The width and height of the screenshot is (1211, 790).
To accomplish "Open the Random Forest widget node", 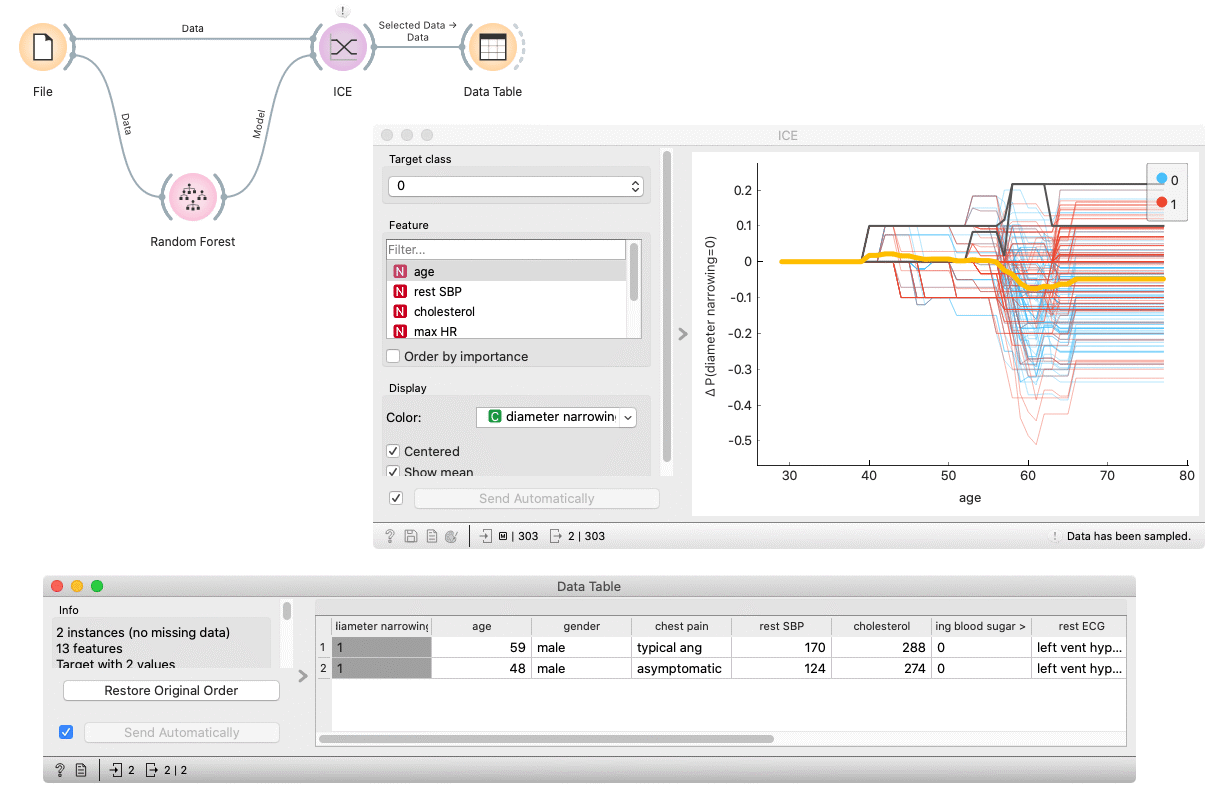I will pos(192,198).
